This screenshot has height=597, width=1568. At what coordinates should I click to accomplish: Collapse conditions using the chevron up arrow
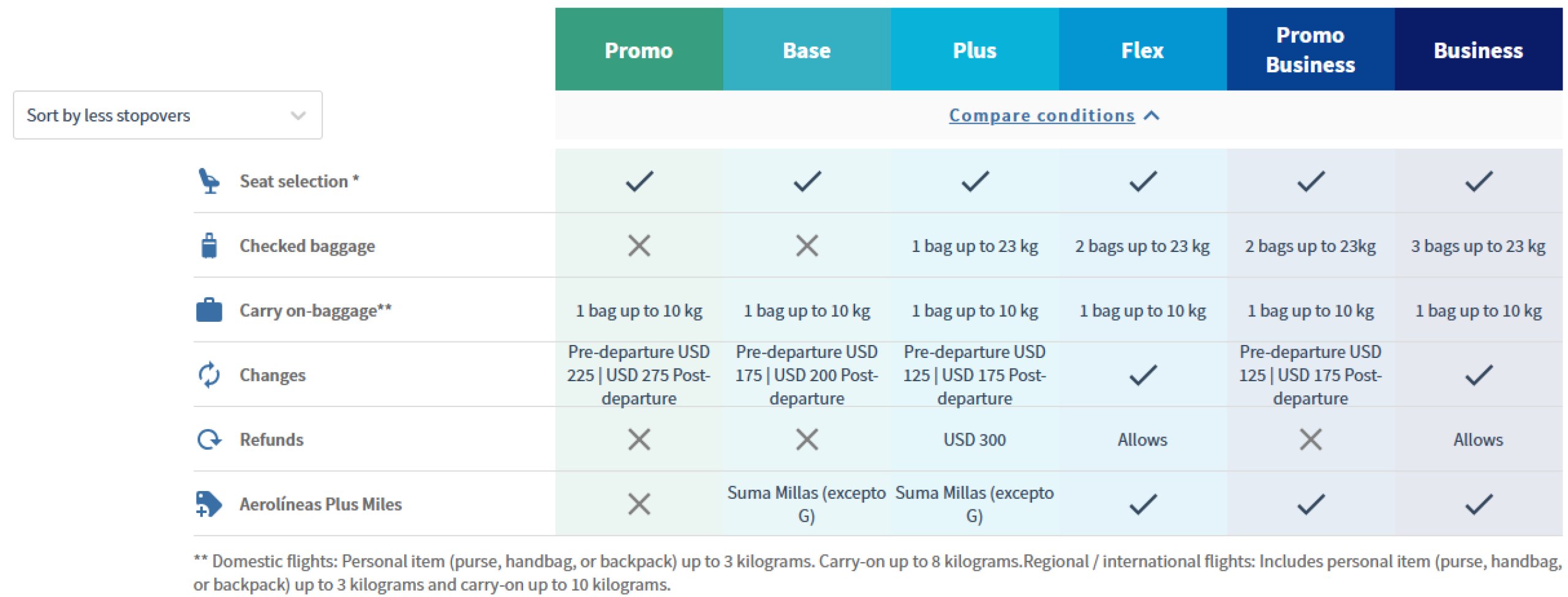(x=1151, y=115)
